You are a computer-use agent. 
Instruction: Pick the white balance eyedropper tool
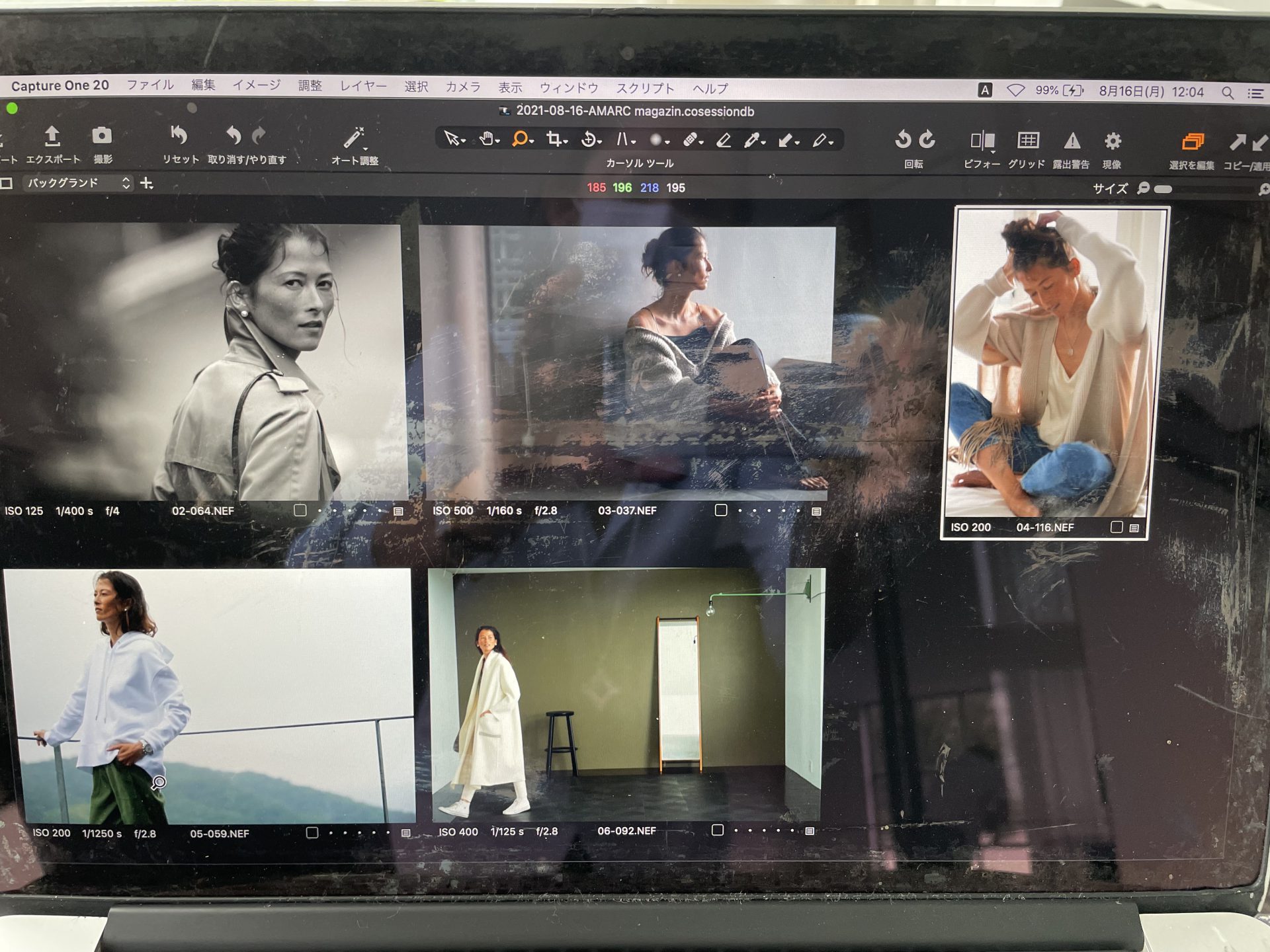click(x=751, y=140)
